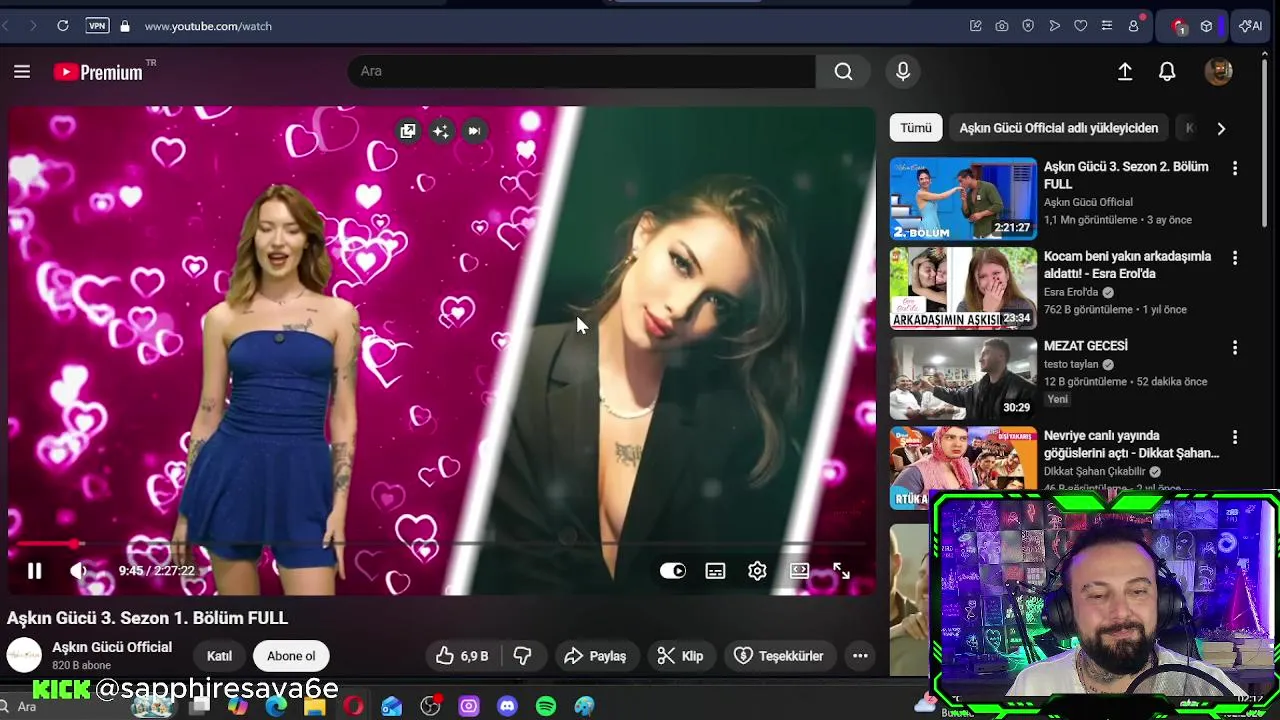Image resolution: width=1280 pixels, height=720 pixels.
Task: Open Discord from the taskbar
Action: point(507,706)
